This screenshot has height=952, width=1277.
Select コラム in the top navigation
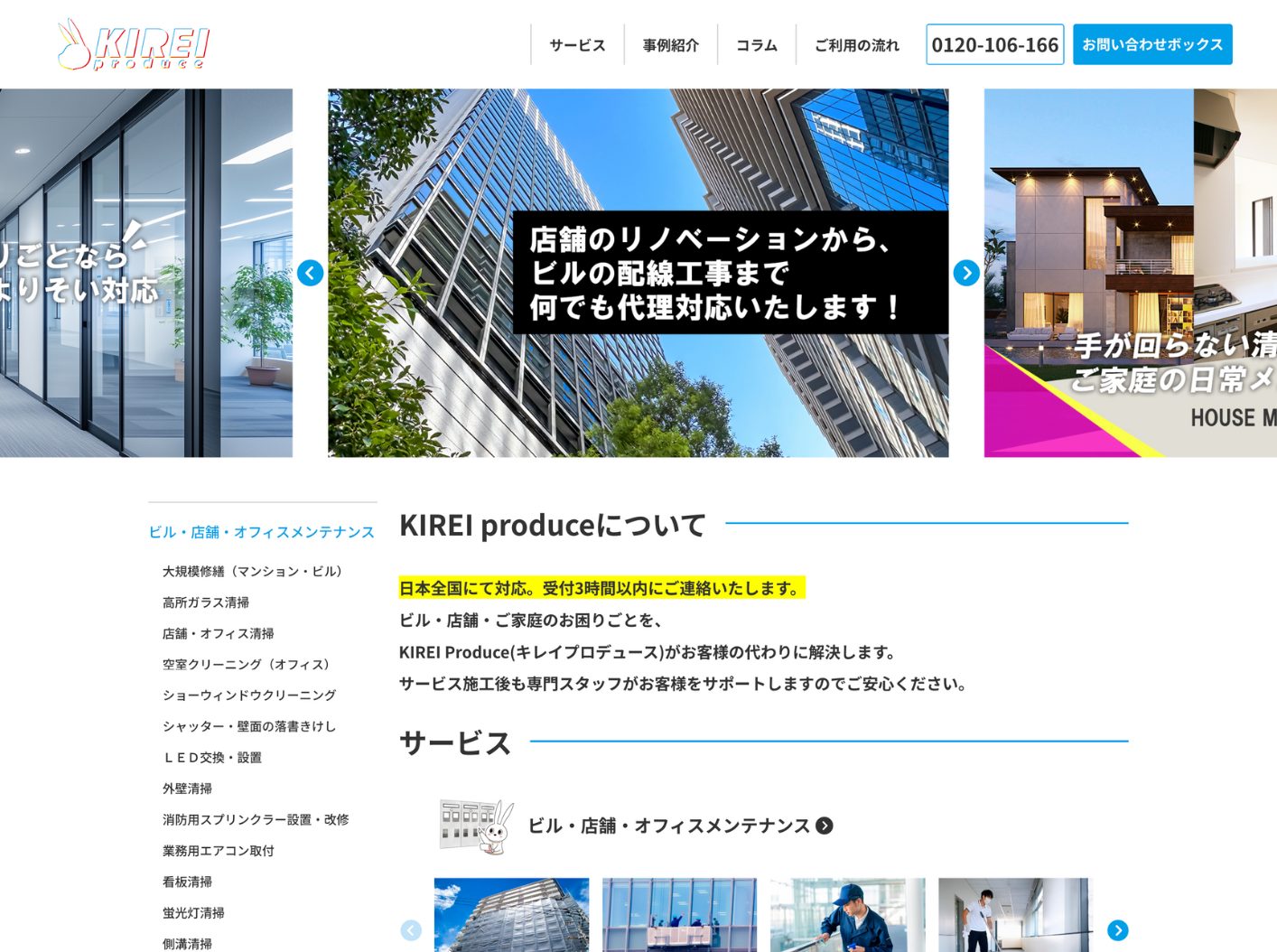(756, 45)
